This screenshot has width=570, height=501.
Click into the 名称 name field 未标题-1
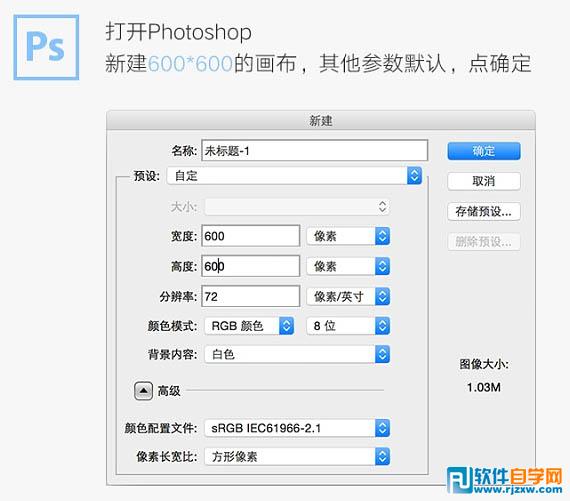[x=315, y=151]
